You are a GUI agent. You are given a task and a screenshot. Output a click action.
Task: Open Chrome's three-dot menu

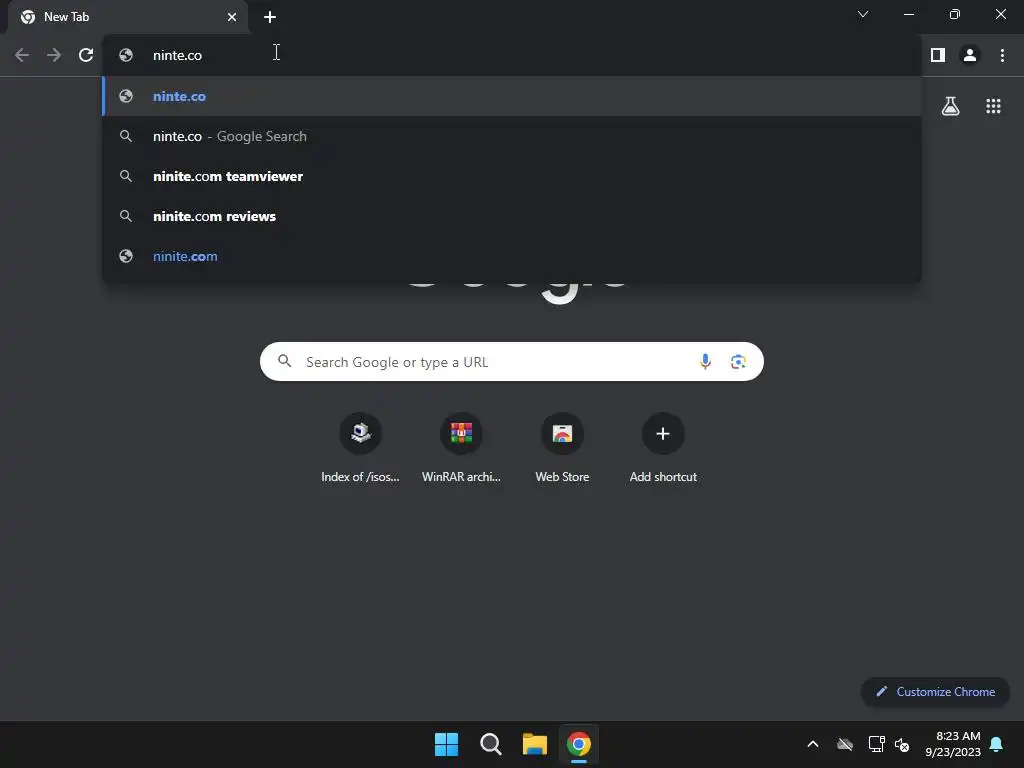[x=1002, y=56]
